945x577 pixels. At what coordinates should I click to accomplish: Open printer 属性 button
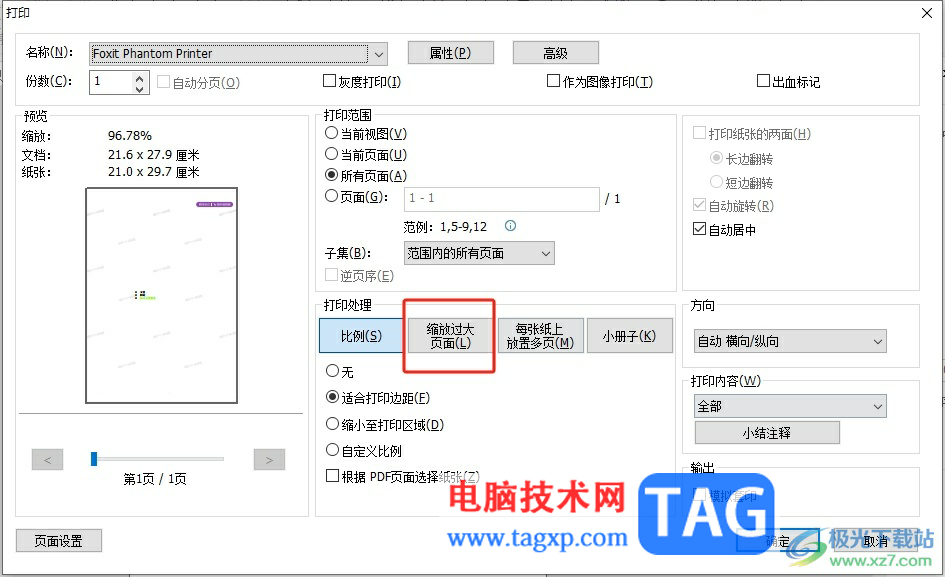451,53
